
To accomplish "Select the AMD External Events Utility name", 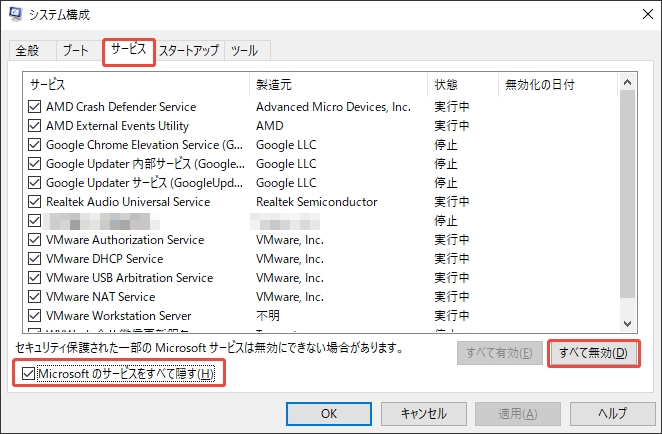I will point(117,126).
